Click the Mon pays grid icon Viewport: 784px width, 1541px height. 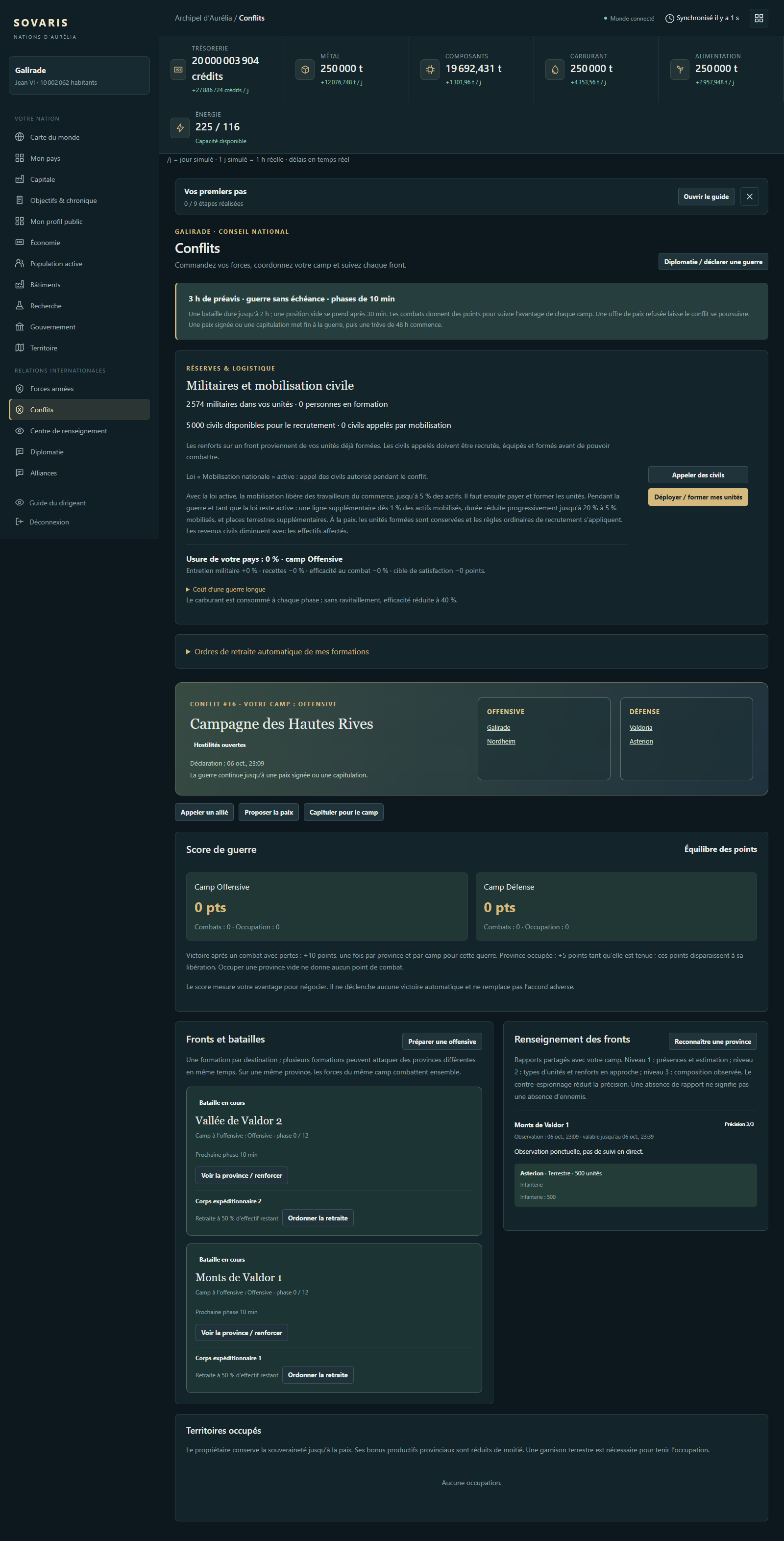tap(20, 158)
